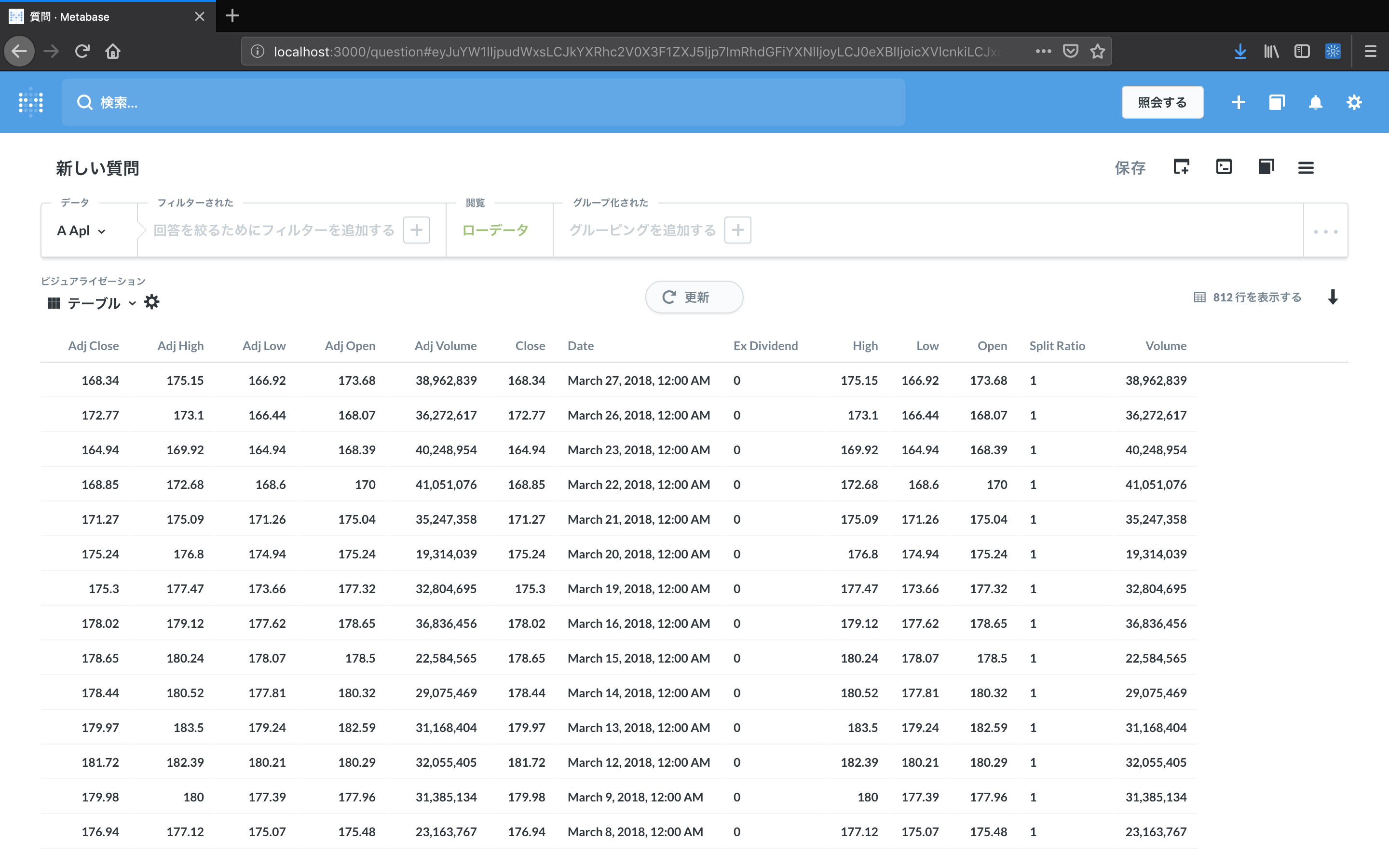The image size is (1389, 868).
Task: Add a grouping with the plus button
Action: pyautogui.click(x=737, y=230)
